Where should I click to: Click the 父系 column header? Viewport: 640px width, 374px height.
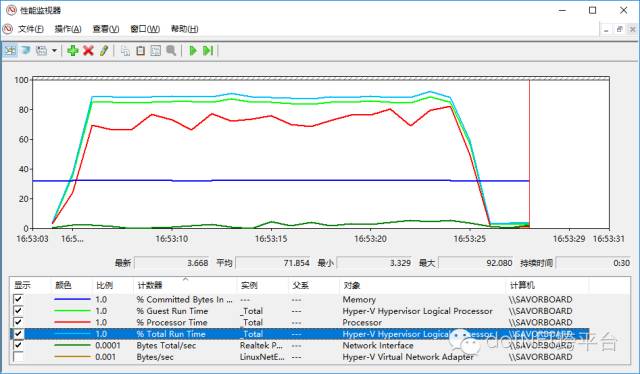[x=313, y=285]
